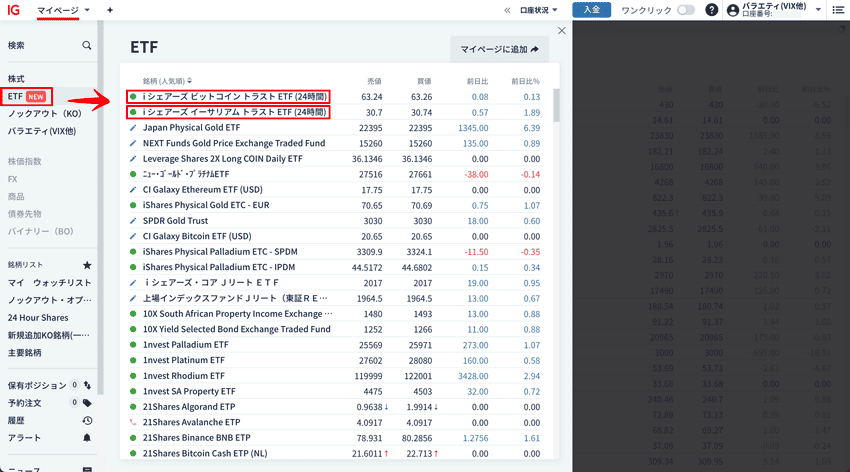850x472 pixels.
Task: Click green dot beside 1nvest Palladium ETF
Action: [133, 345]
